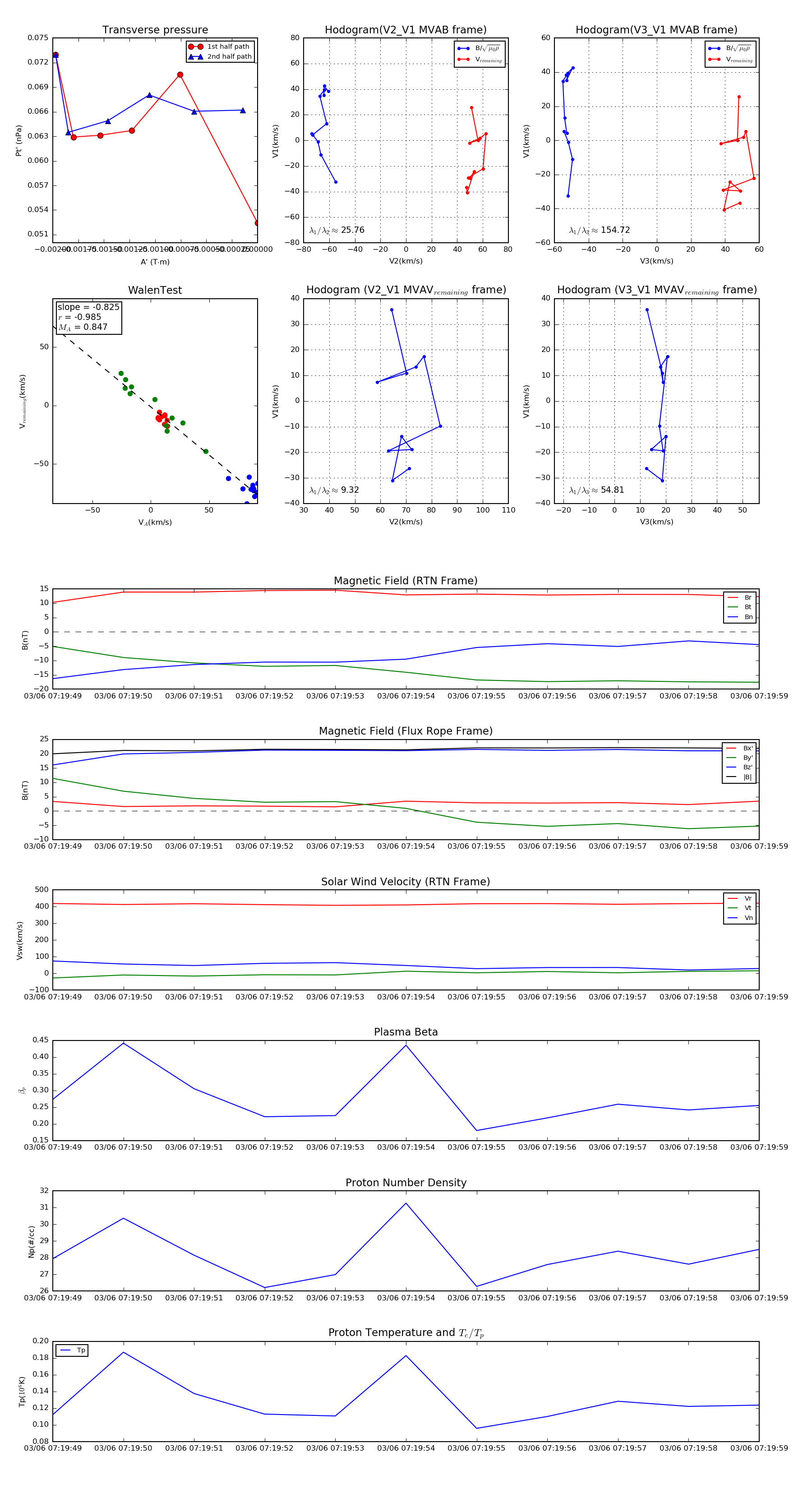Click the 'Vr' legend entry

pyautogui.click(x=740, y=898)
